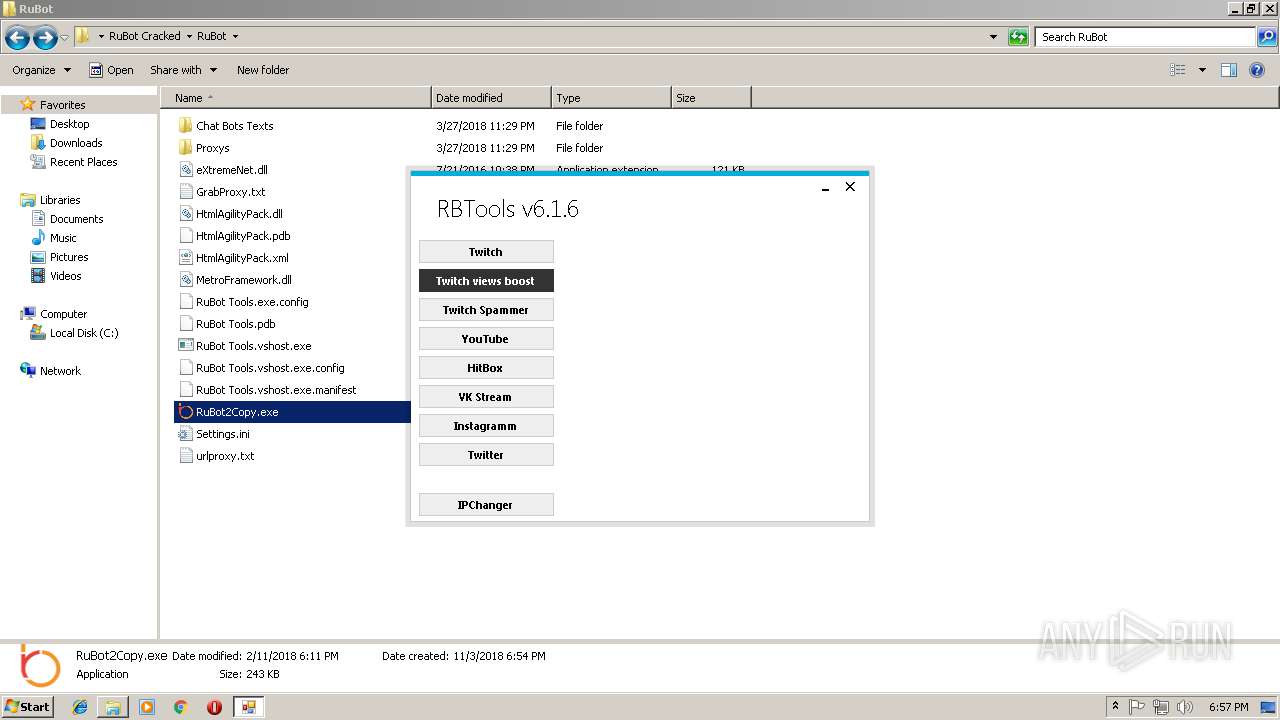Open recent locations dropdown arrow

65,38
